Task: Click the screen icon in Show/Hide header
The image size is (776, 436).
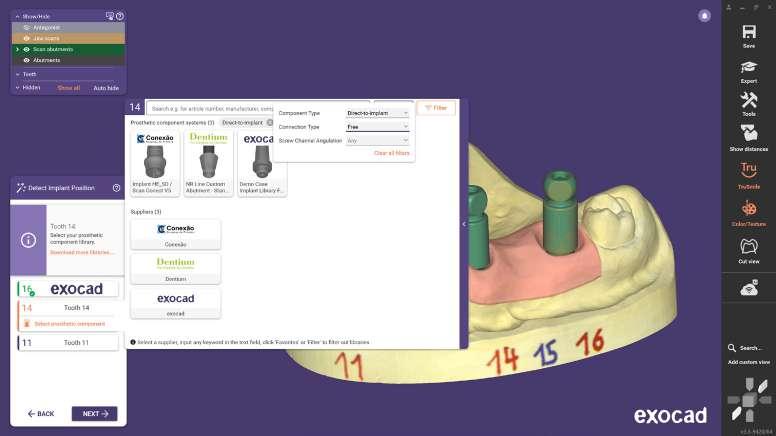Action: (x=109, y=16)
